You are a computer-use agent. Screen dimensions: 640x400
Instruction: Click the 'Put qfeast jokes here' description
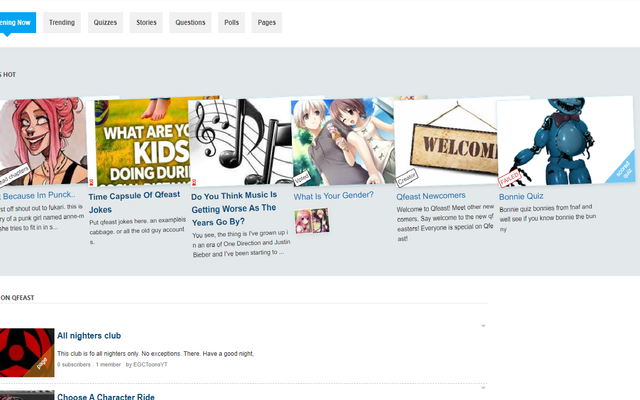coord(138,230)
